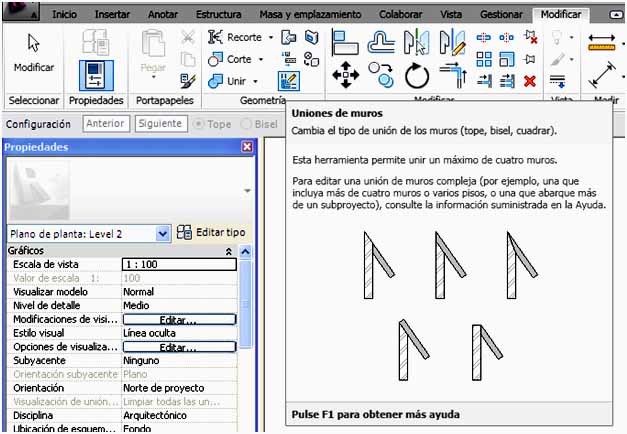This screenshot has height=434, width=627.
Task: Open the Gestionar ribbon tab
Action: click(x=501, y=15)
